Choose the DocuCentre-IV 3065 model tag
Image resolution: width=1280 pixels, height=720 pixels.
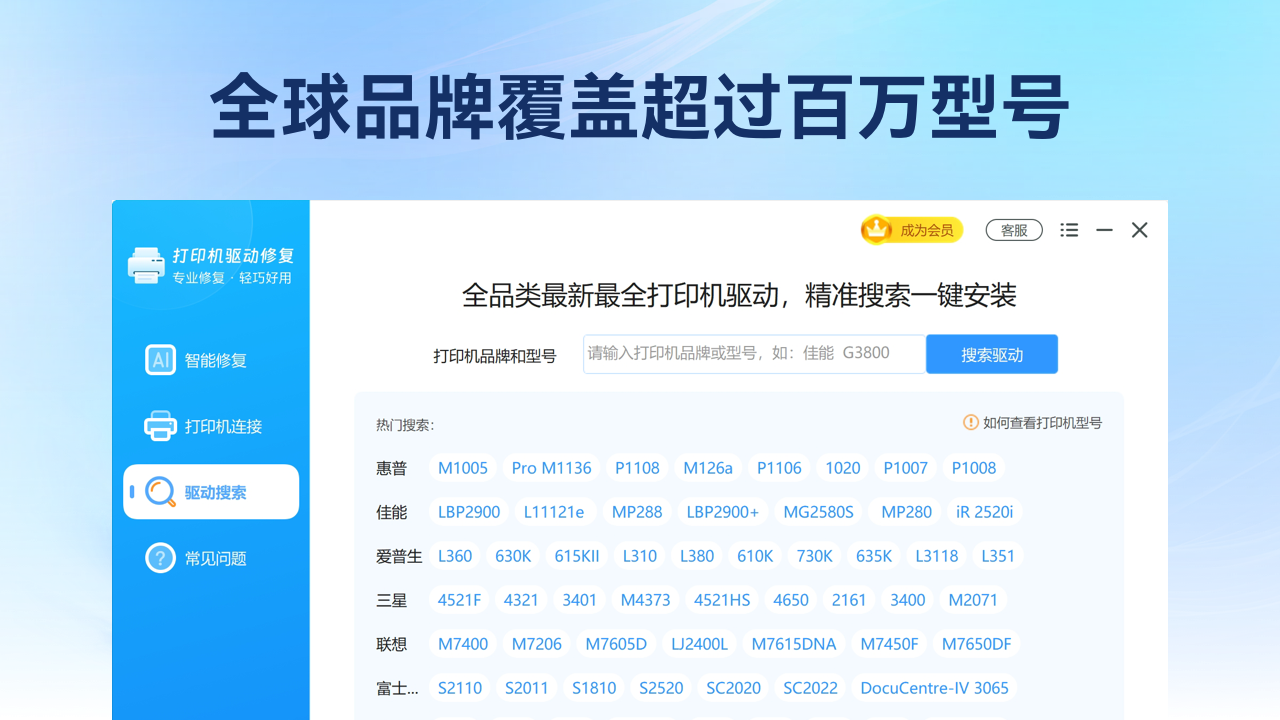click(x=933, y=687)
